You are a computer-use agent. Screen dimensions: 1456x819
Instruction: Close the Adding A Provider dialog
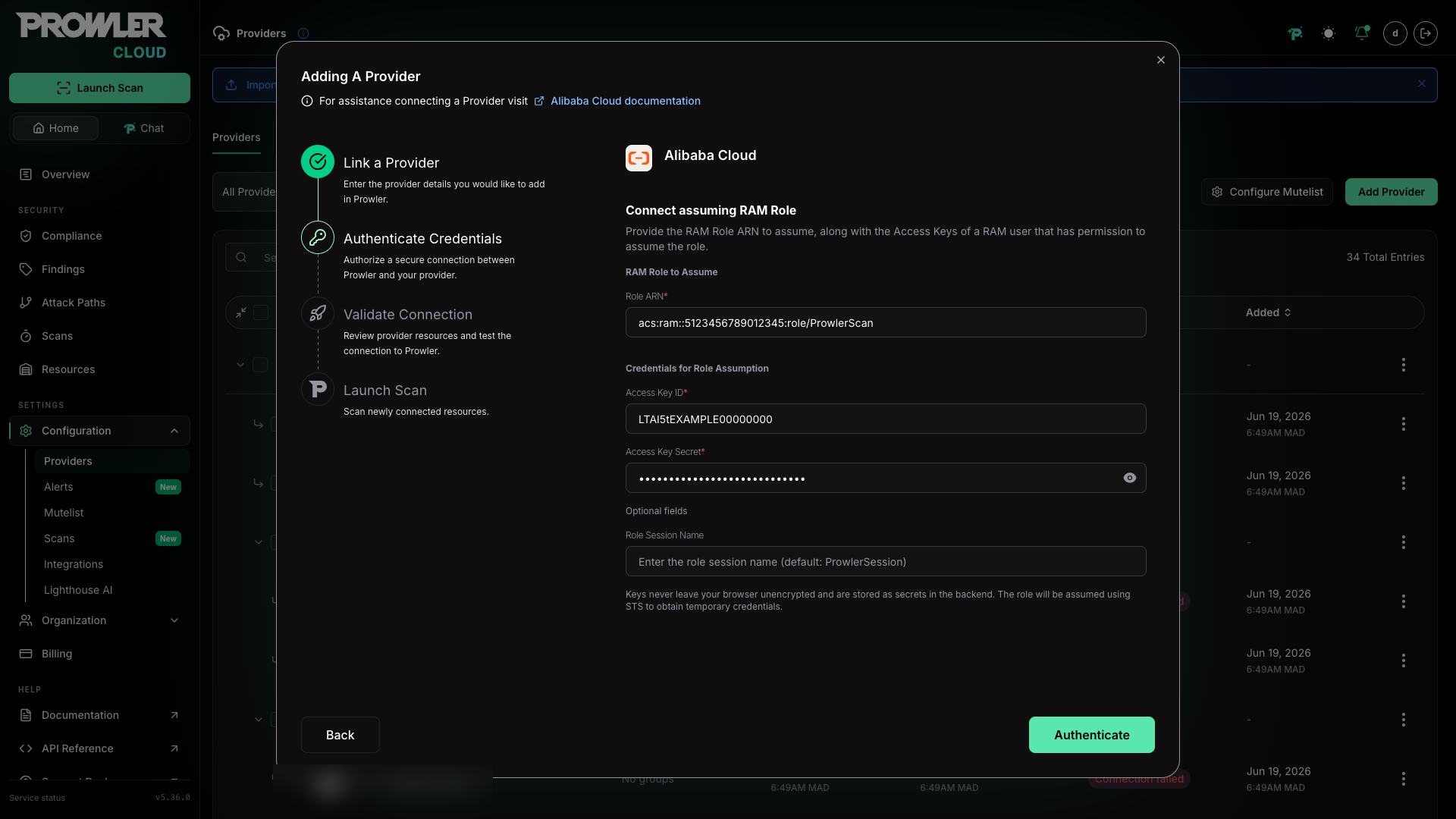tap(1161, 60)
